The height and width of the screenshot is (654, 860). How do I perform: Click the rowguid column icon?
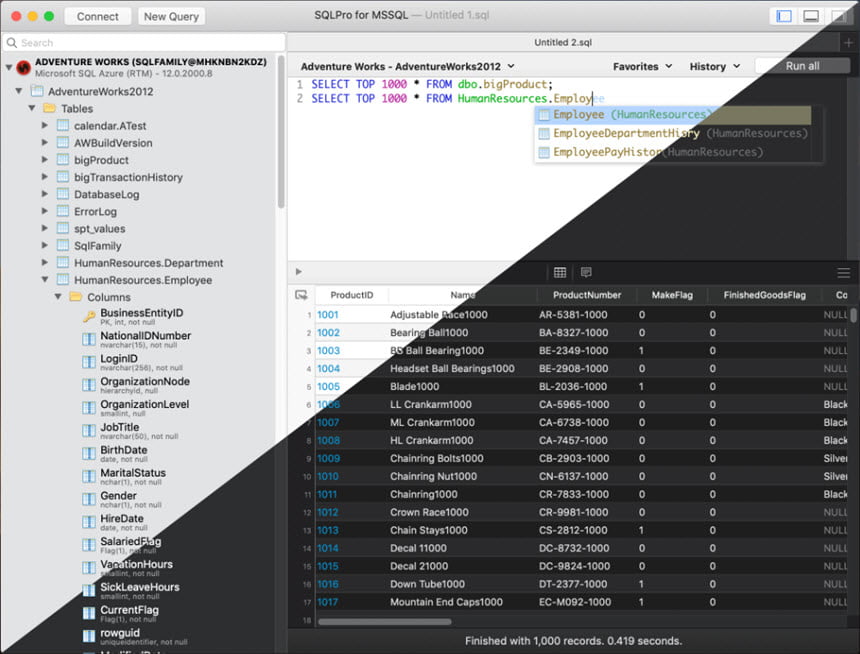pyautogui.click(x=89, y=636)
